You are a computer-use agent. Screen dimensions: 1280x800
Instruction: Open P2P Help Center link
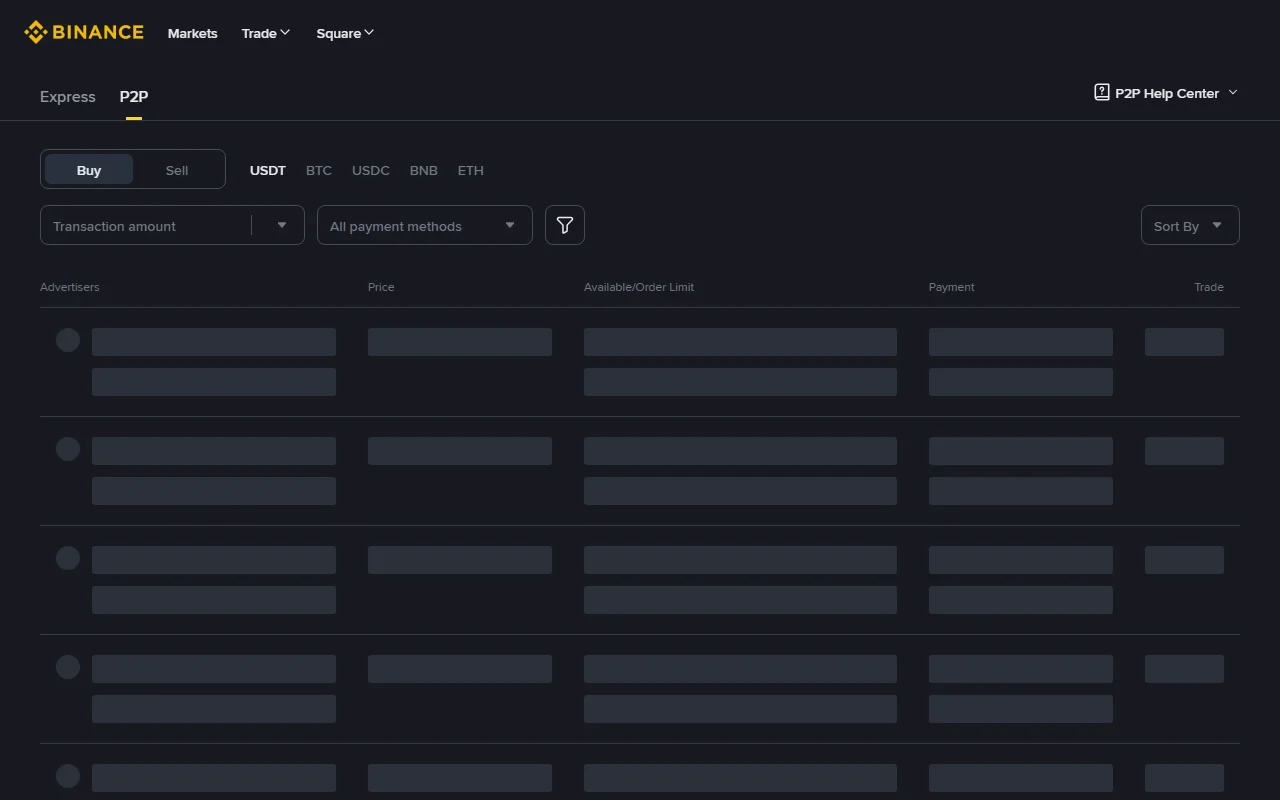(x=1167, y=93)
